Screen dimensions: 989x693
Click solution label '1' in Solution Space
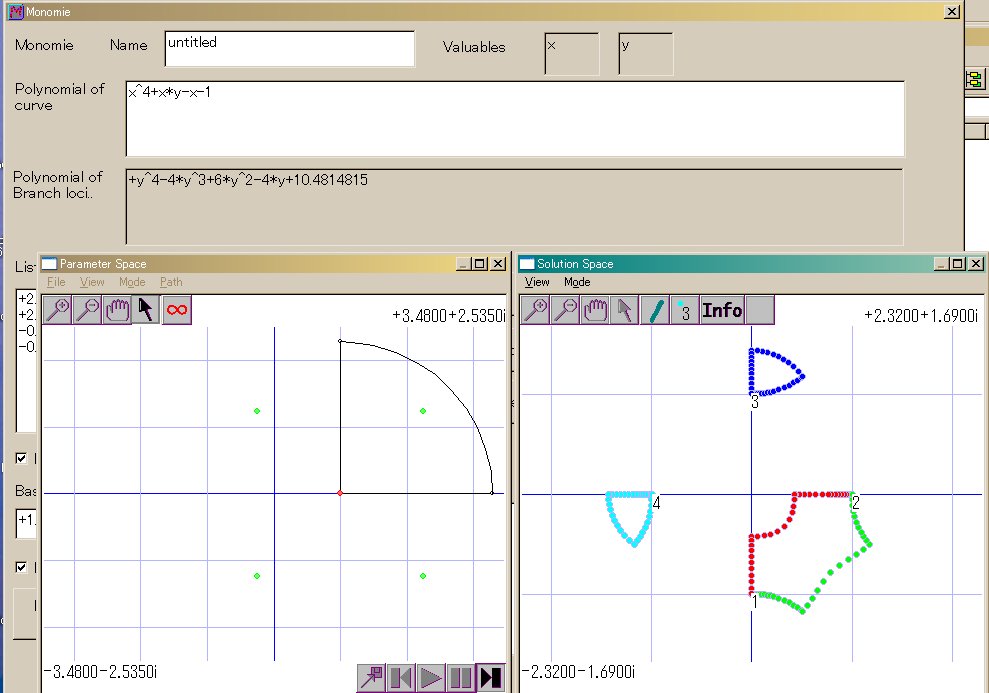pos(754,602)
